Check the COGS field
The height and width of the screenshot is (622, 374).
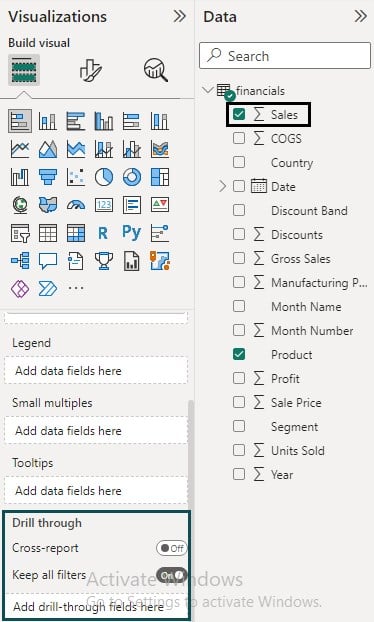tap(239, 138)
